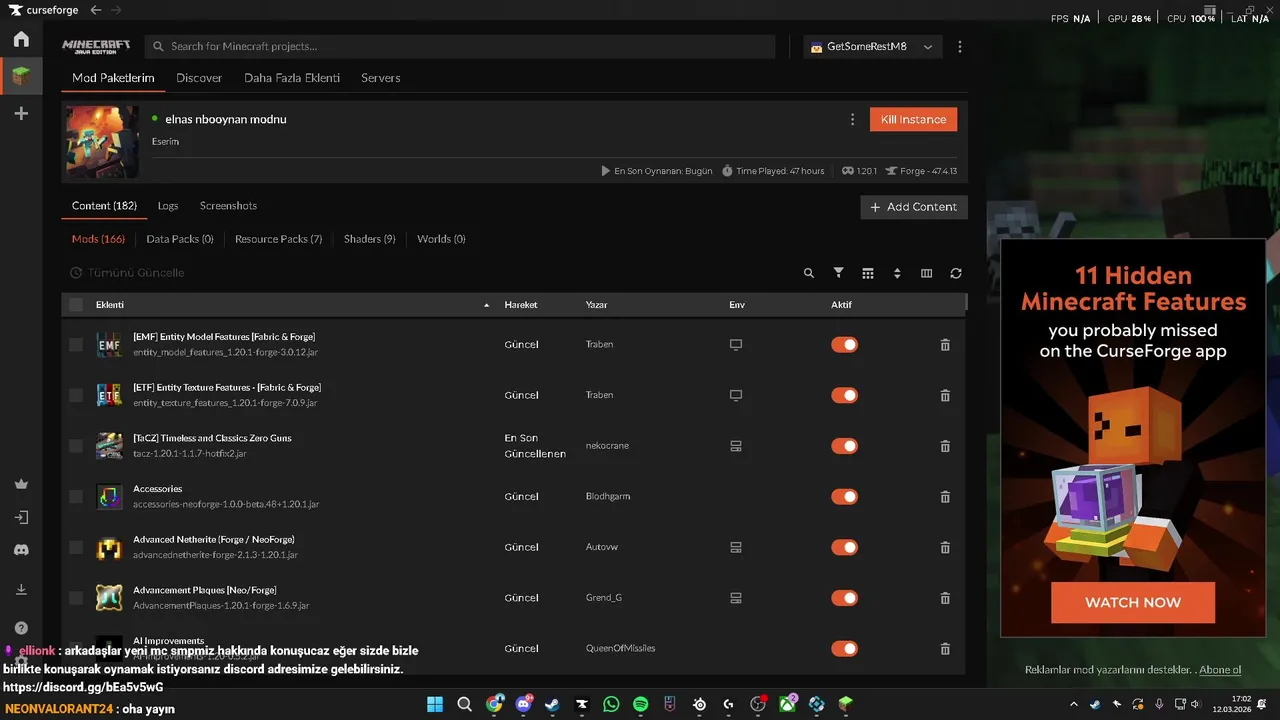This screenshot has height=720, width=1280.
Task: Focus the Search for Minecraft projects field
Action: point(460,47)
